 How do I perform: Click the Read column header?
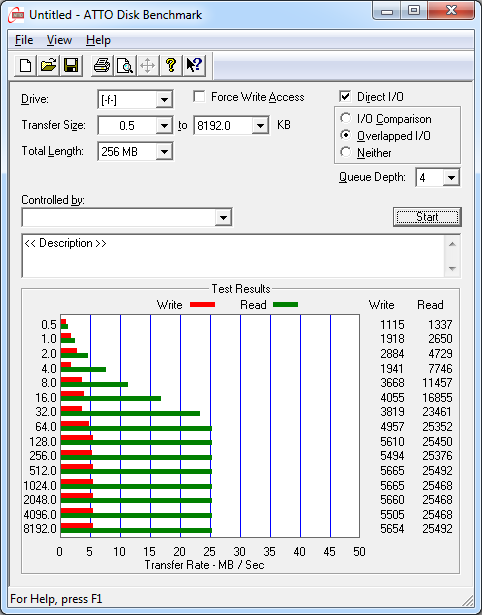pos(430,305)
